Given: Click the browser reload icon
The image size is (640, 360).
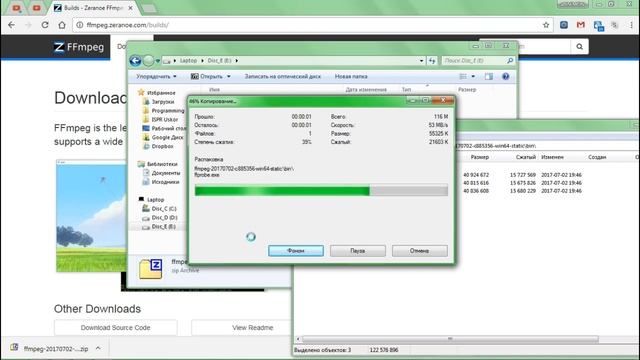Looking at the screenshot, I should tap(45, 25).
